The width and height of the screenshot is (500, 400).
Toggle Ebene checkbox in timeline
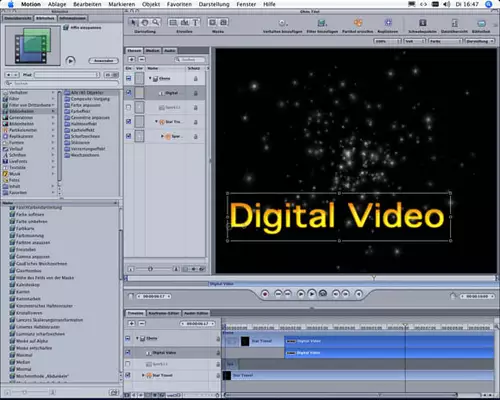click(x=128, y=338)
